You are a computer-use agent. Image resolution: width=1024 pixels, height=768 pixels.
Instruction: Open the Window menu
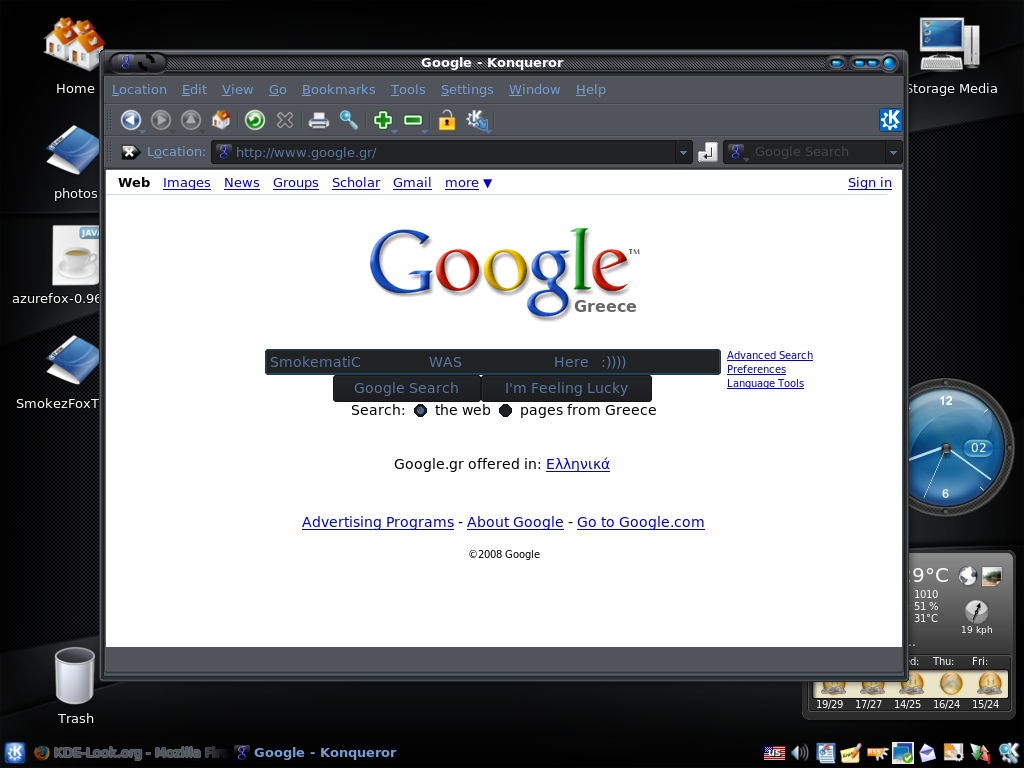pyautogui.click(x=534, y=89)
